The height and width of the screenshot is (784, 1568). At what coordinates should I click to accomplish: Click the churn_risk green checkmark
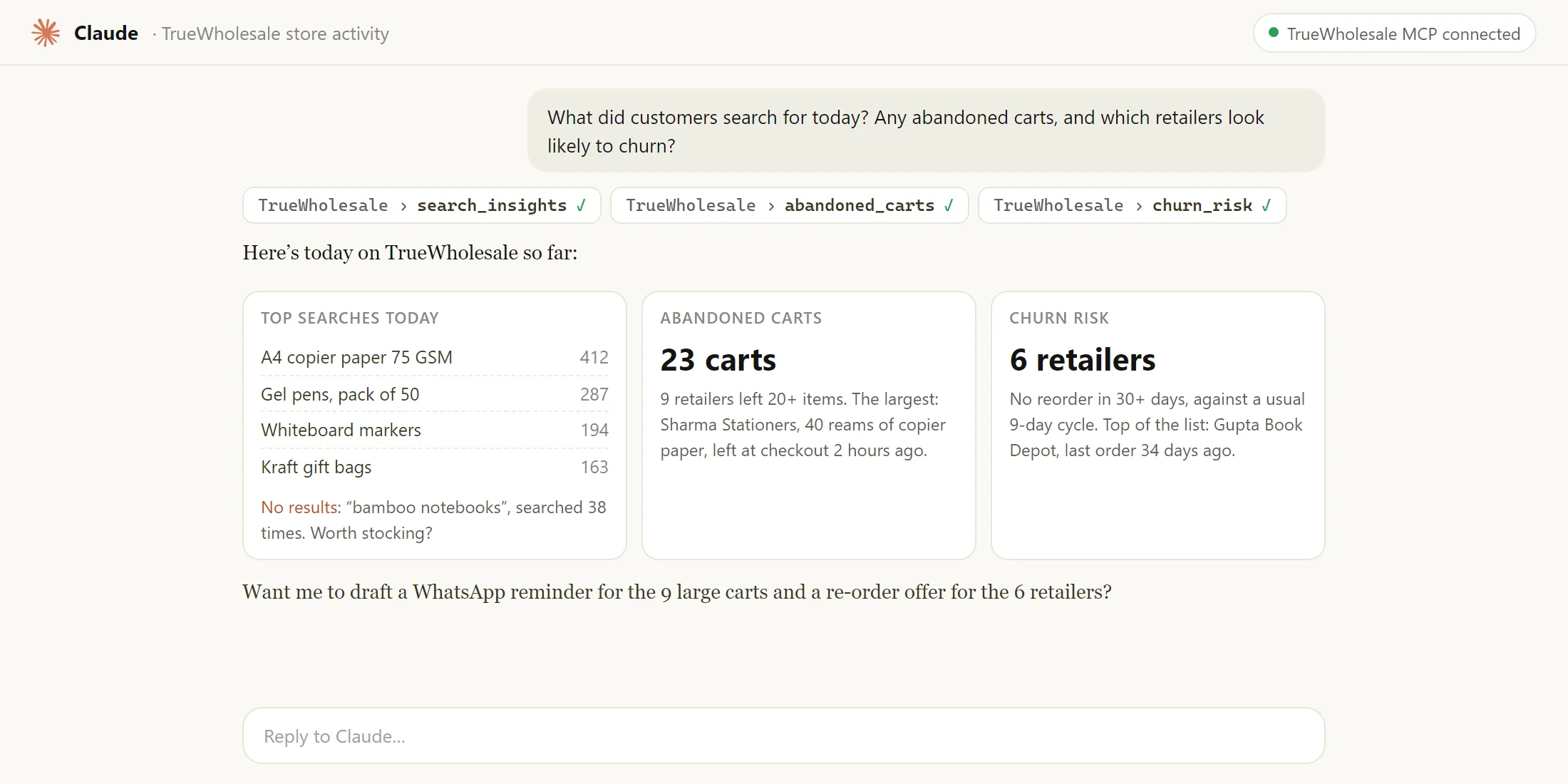(x=1267, y=205)
